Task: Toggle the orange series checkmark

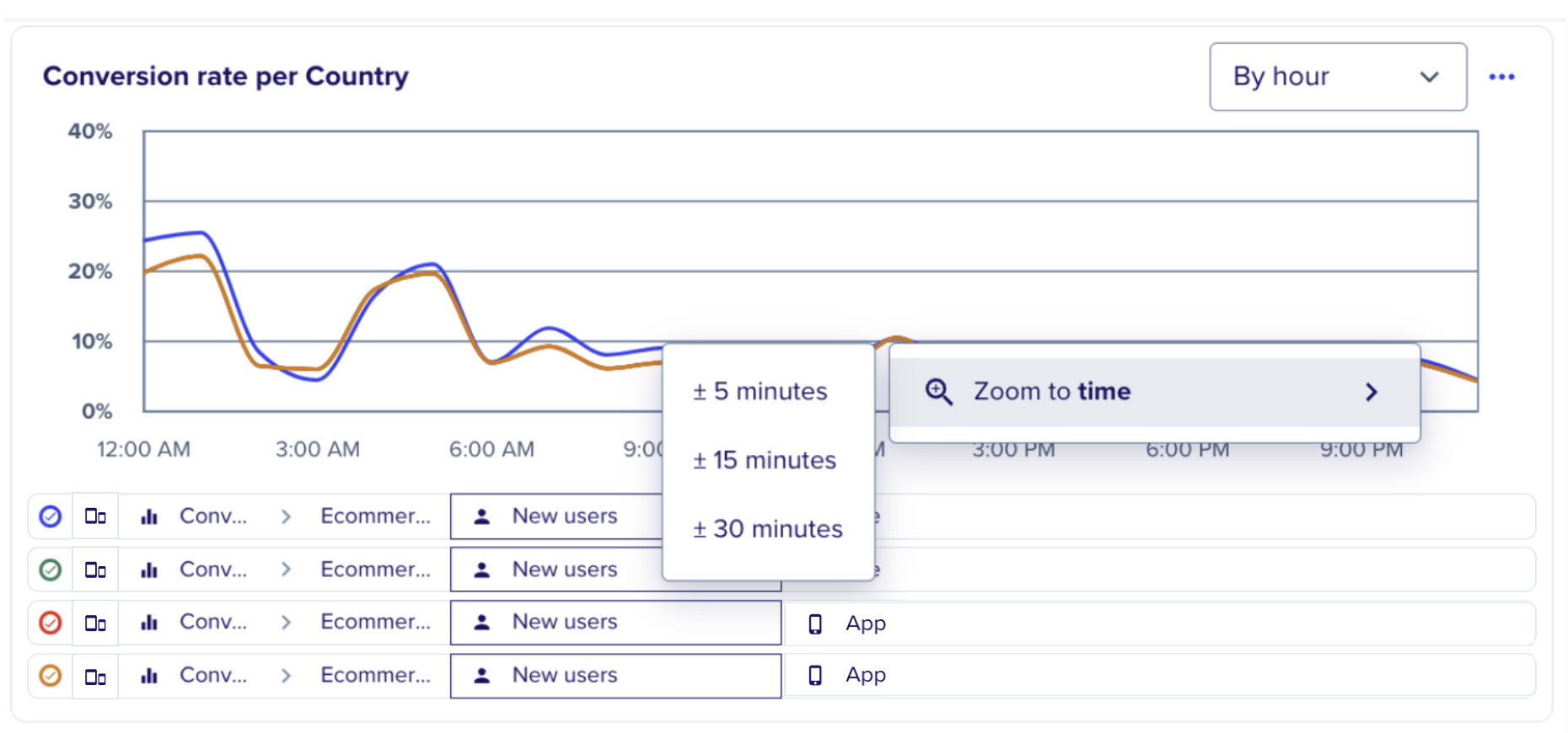Action: 51,676
